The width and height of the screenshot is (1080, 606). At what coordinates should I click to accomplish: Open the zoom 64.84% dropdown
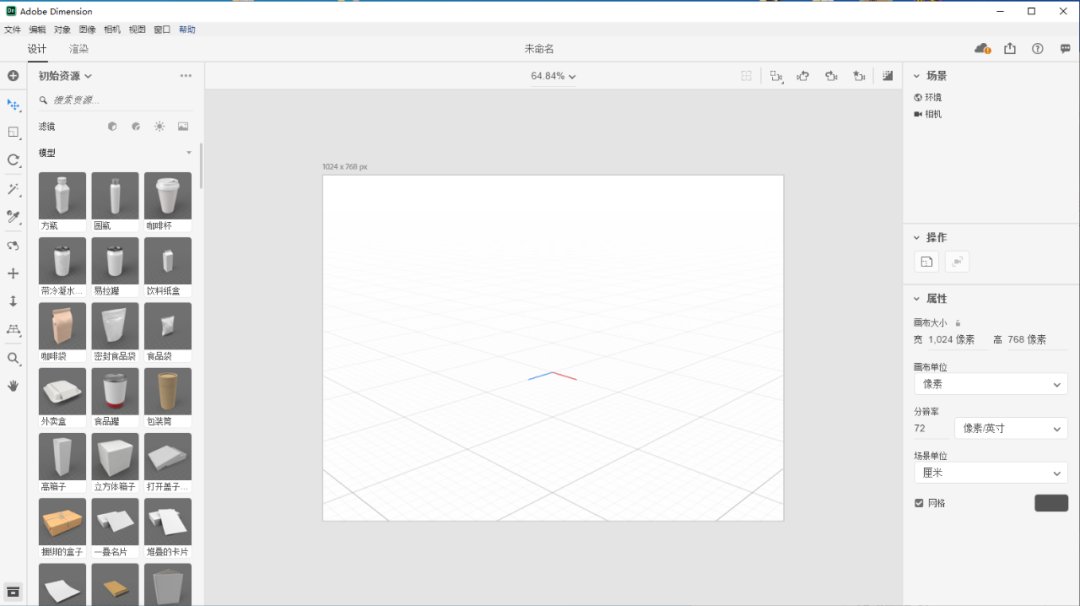[553, 76]
